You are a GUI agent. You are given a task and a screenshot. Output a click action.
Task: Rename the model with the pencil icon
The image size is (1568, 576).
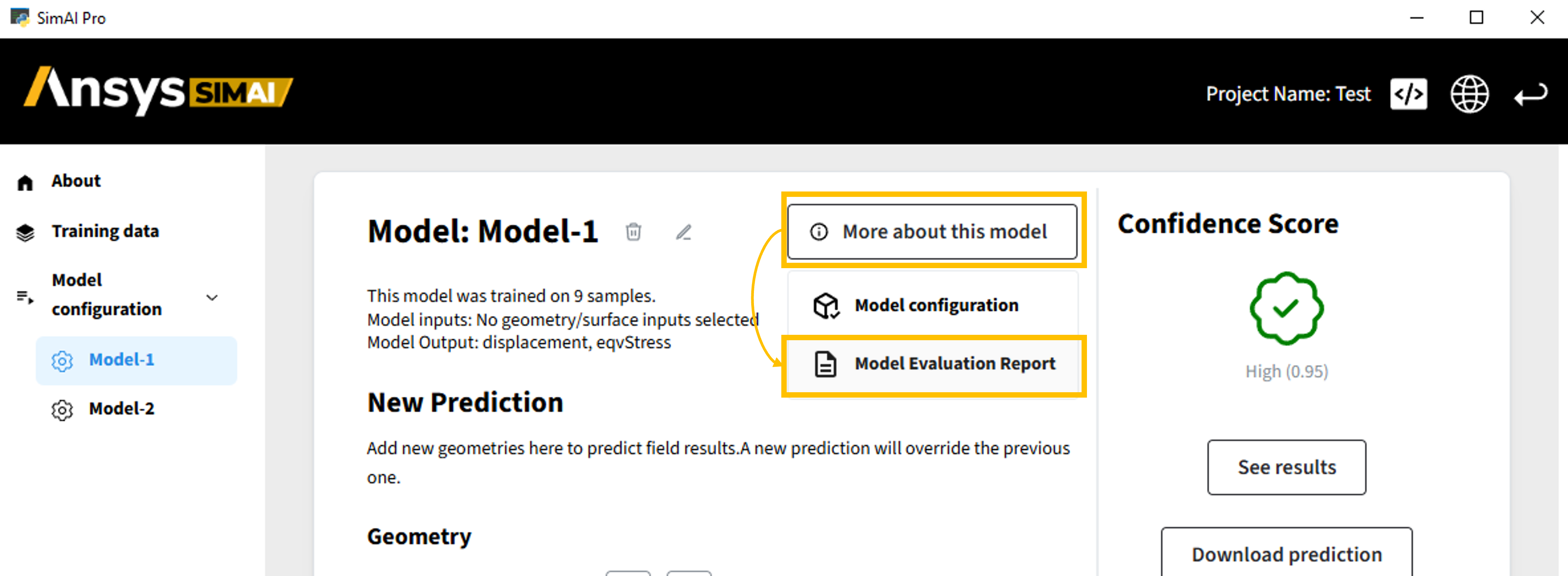(x=683, y=232)
